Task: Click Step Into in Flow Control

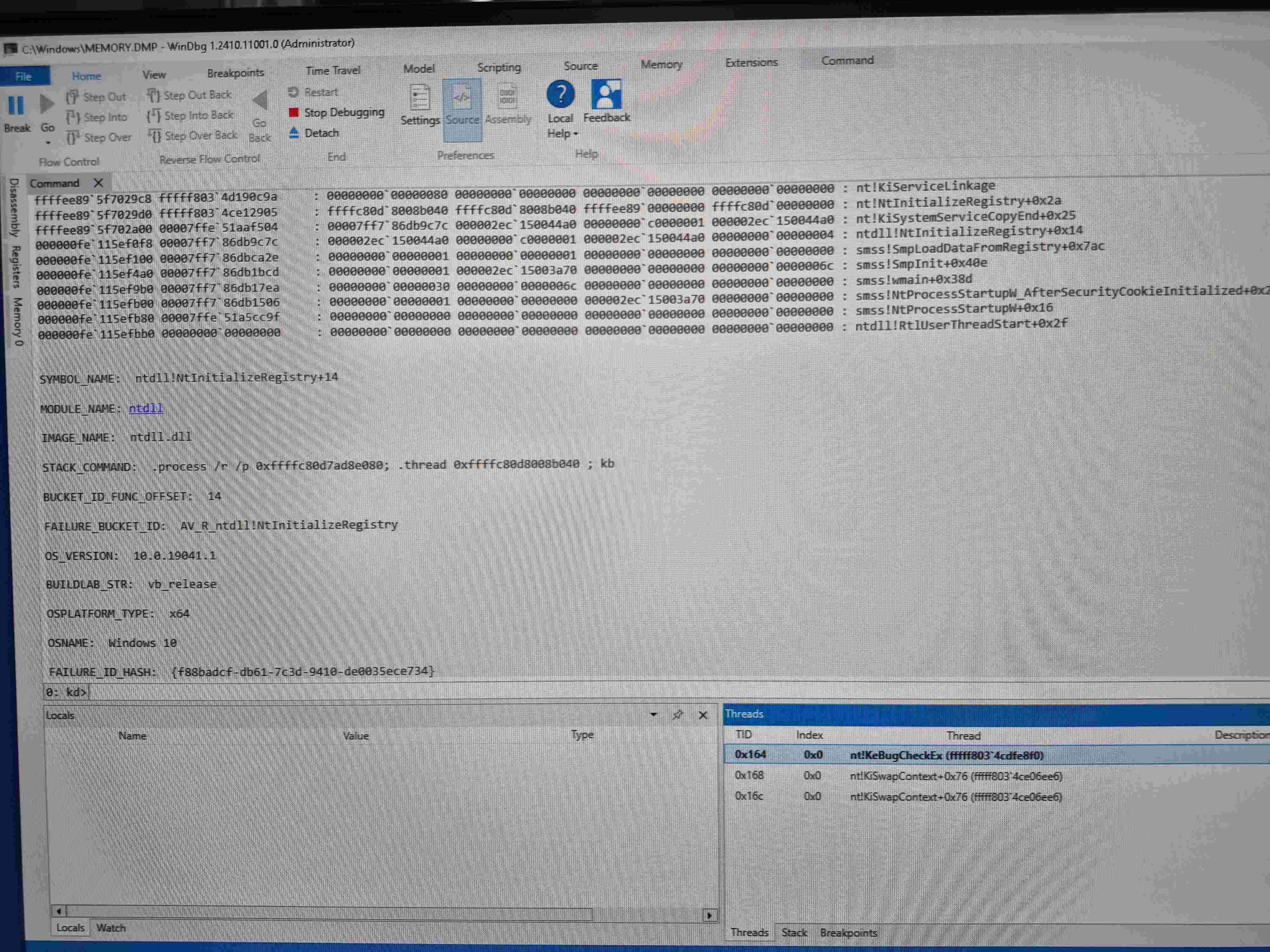Action: [96, 117]
